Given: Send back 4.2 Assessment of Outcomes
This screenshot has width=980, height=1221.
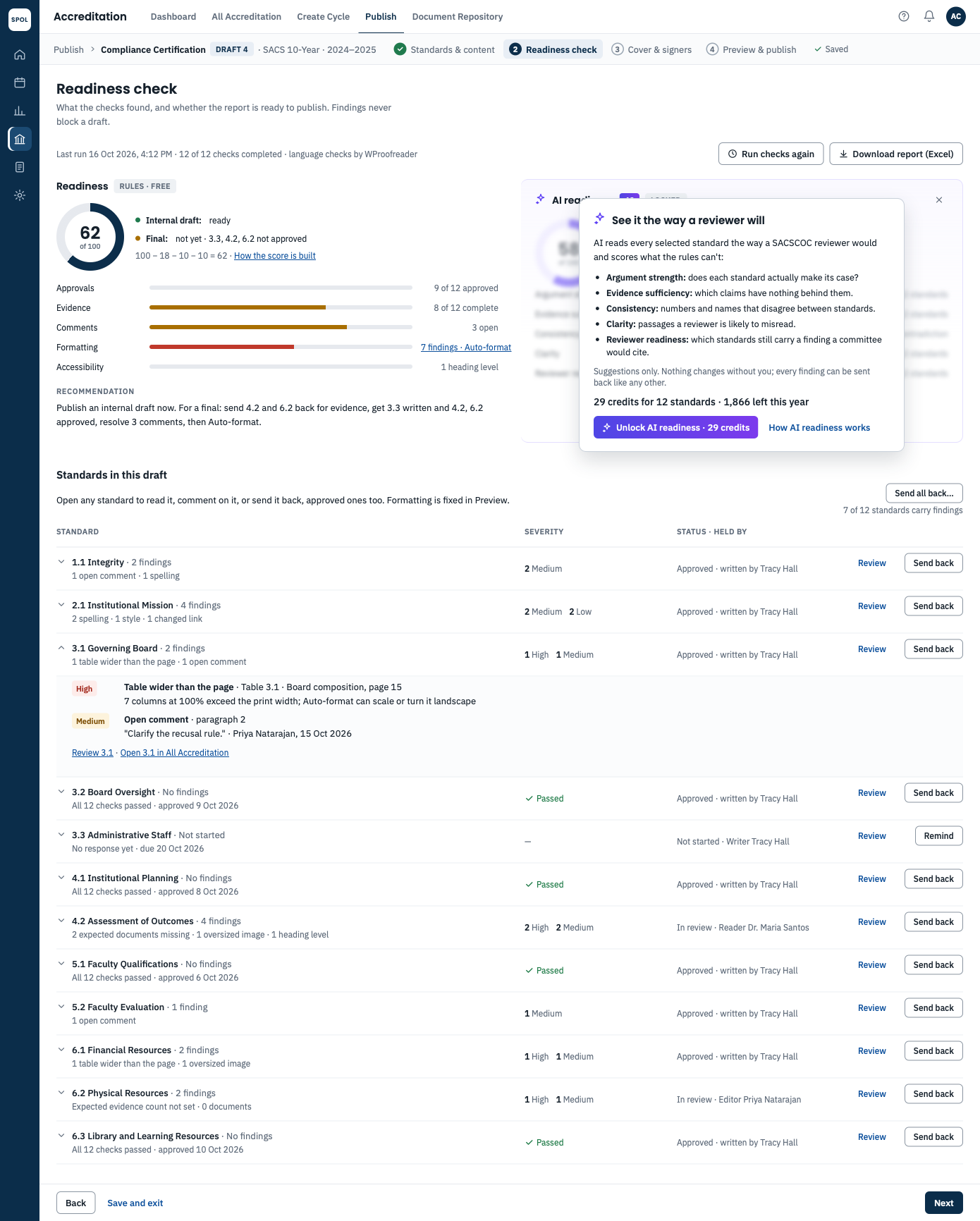Looking at the screenshot, I should (933, 922).
